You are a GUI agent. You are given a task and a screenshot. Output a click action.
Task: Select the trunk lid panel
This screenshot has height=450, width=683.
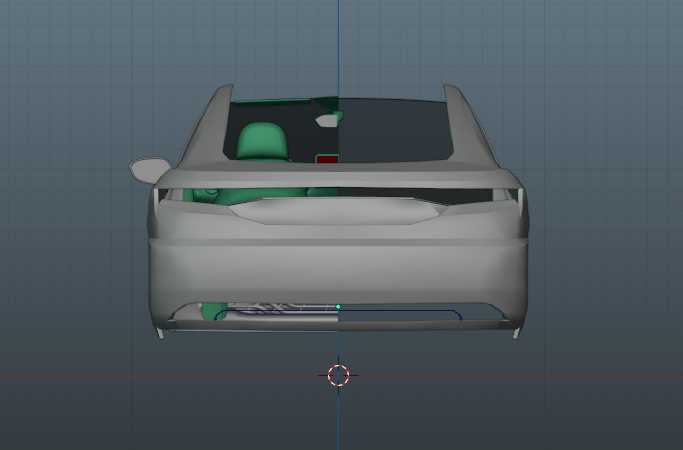(x=338, y=211)
